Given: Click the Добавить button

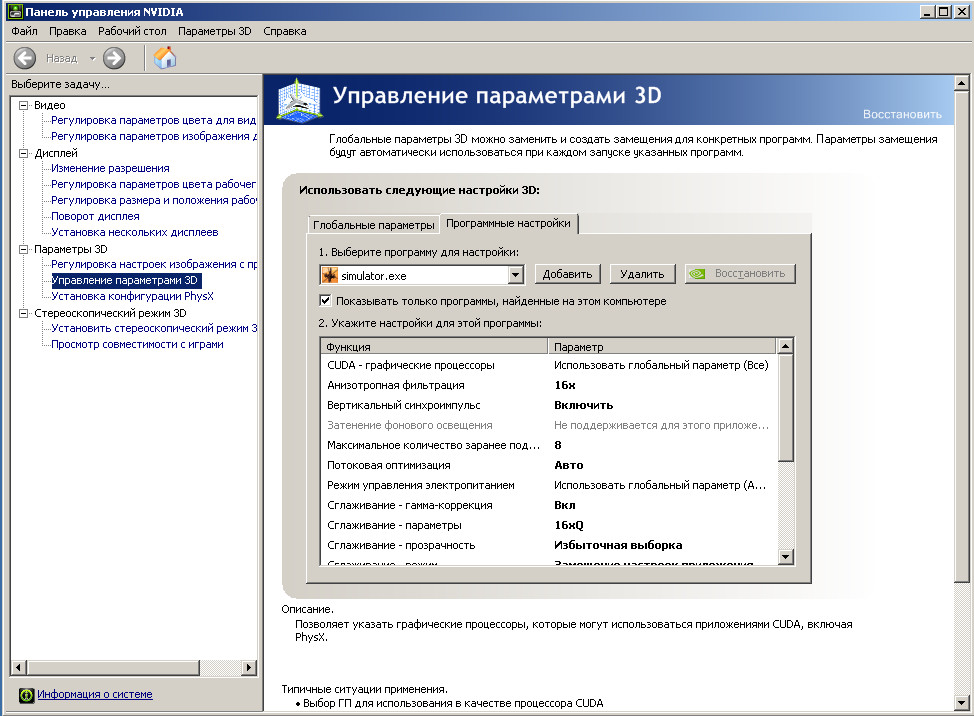Looking at the screenshot, I should (x=567, y=274).
